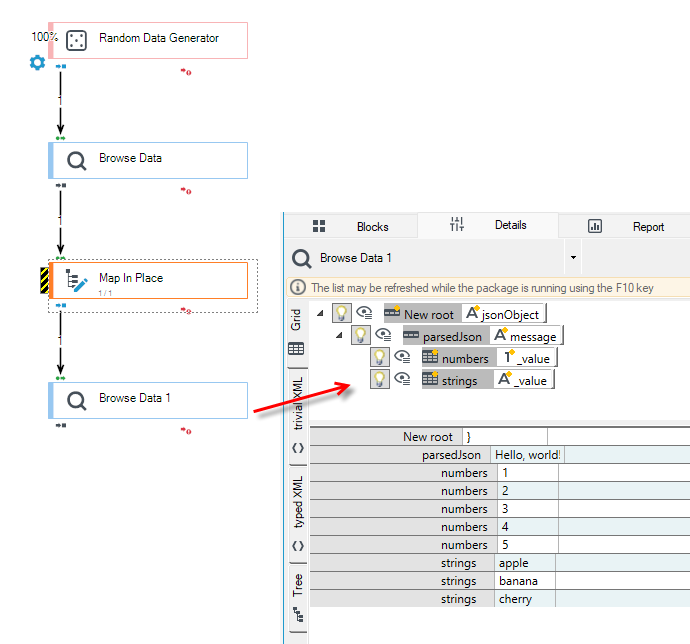
Task: Click the Browse Data magnifier icon
Action: click(x=76, y=161)
